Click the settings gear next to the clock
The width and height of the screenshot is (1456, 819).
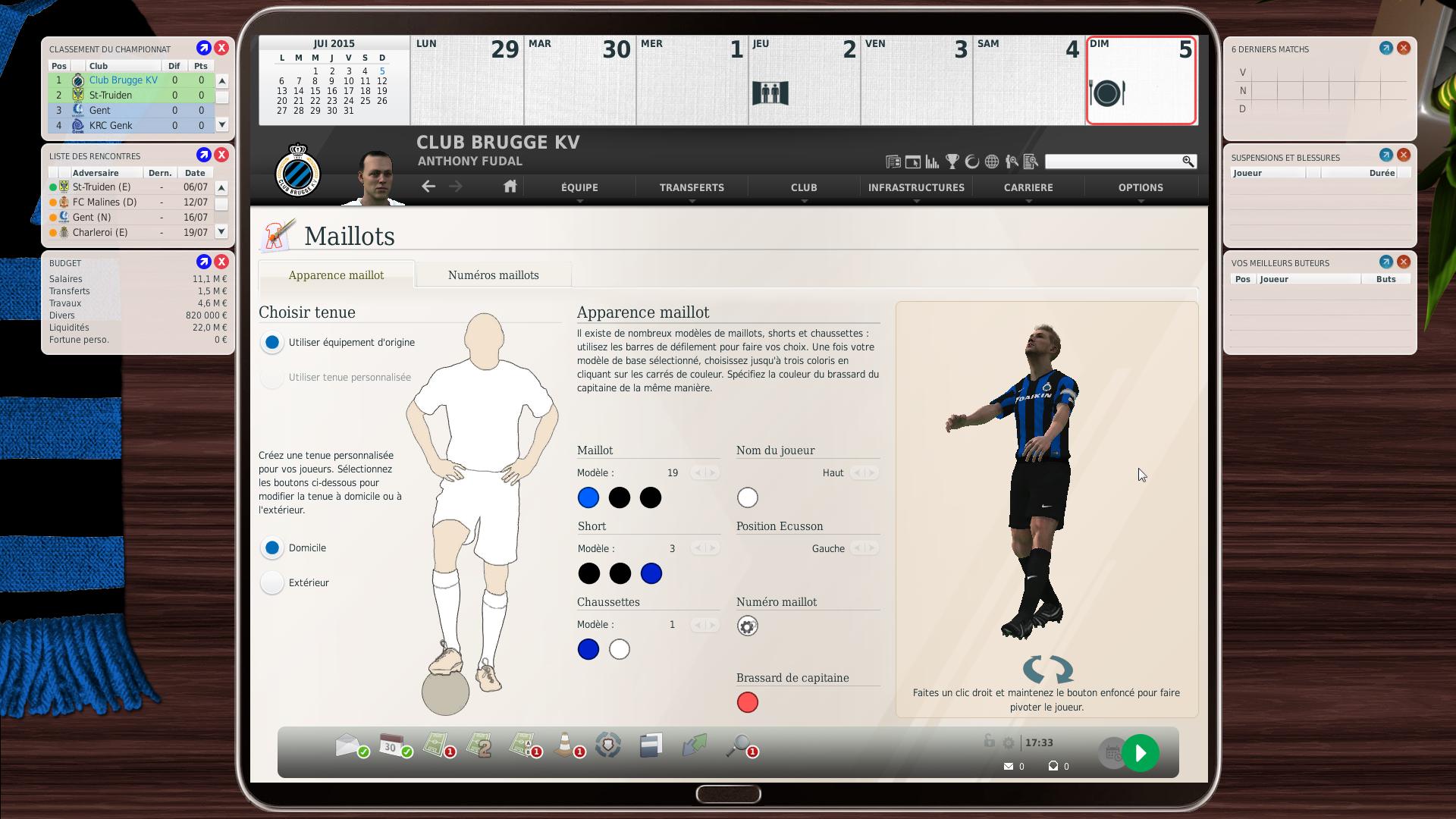[1009, 743]
